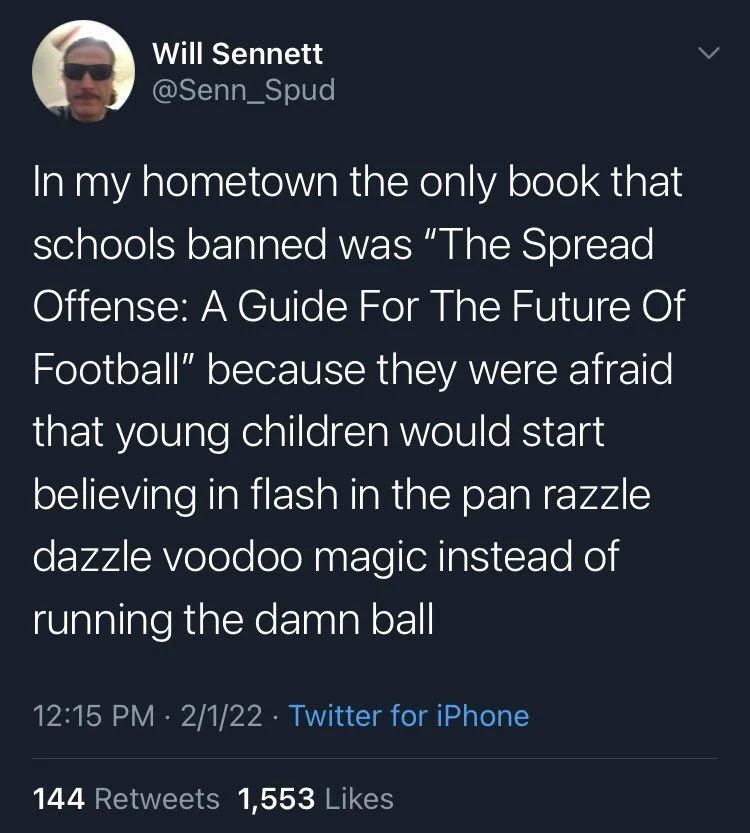Open Will Sennett's profile picture

[x=85, y=70]
